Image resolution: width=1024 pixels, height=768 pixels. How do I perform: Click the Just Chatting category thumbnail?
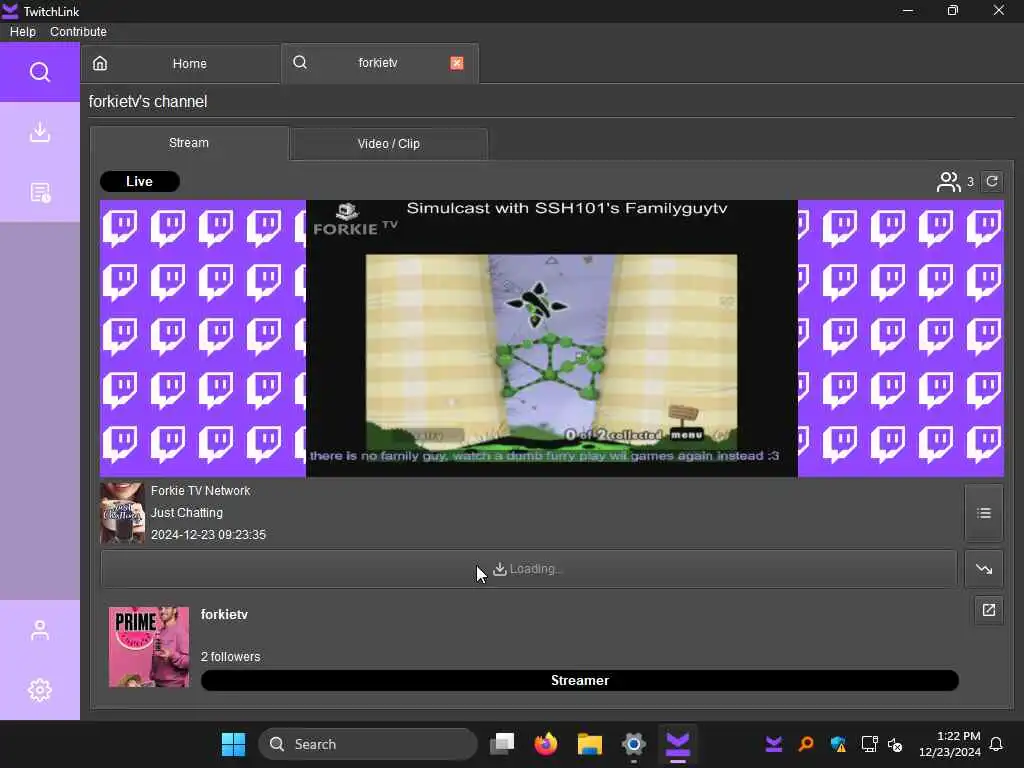tap(122, 513)
